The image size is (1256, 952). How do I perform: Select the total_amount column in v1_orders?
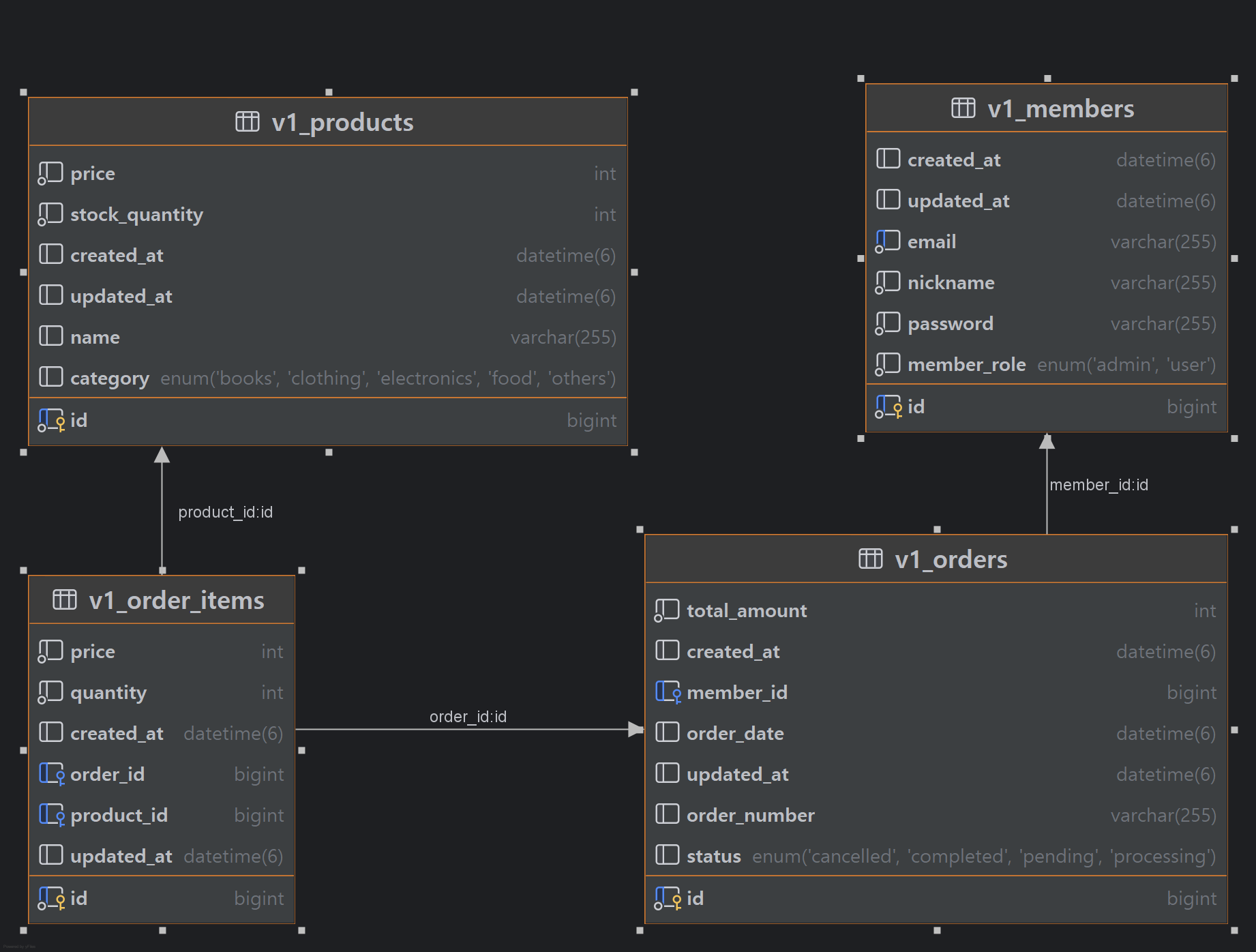[x=936, y=610]
